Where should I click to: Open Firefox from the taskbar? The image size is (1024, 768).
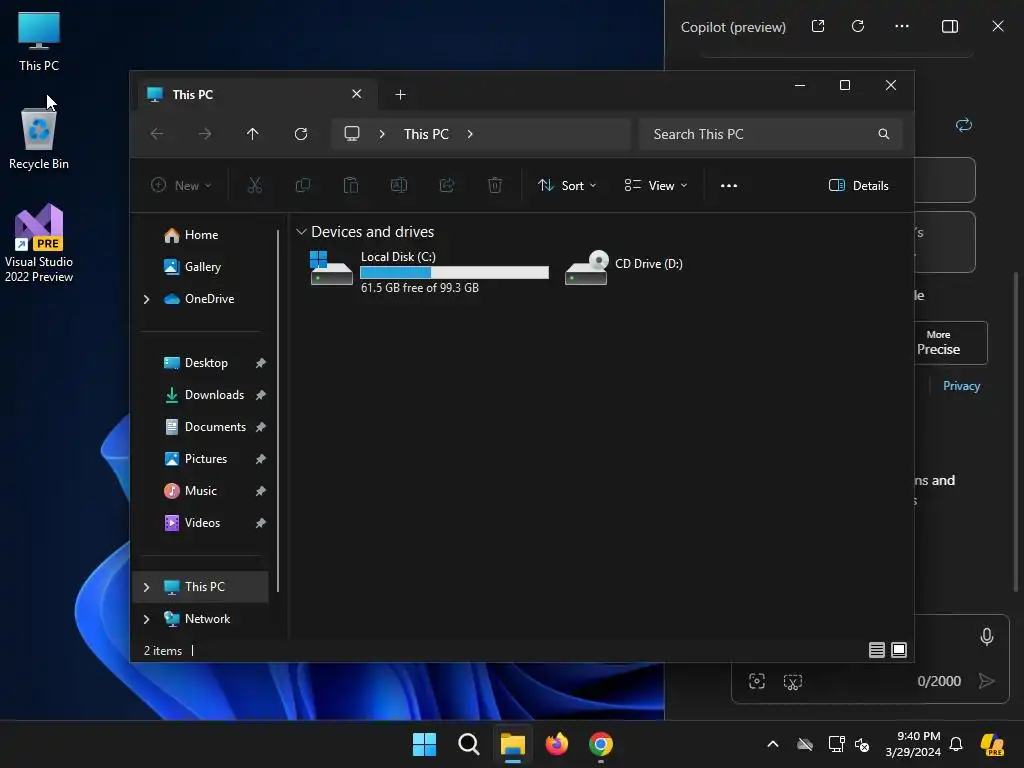[x=556, y=744]
